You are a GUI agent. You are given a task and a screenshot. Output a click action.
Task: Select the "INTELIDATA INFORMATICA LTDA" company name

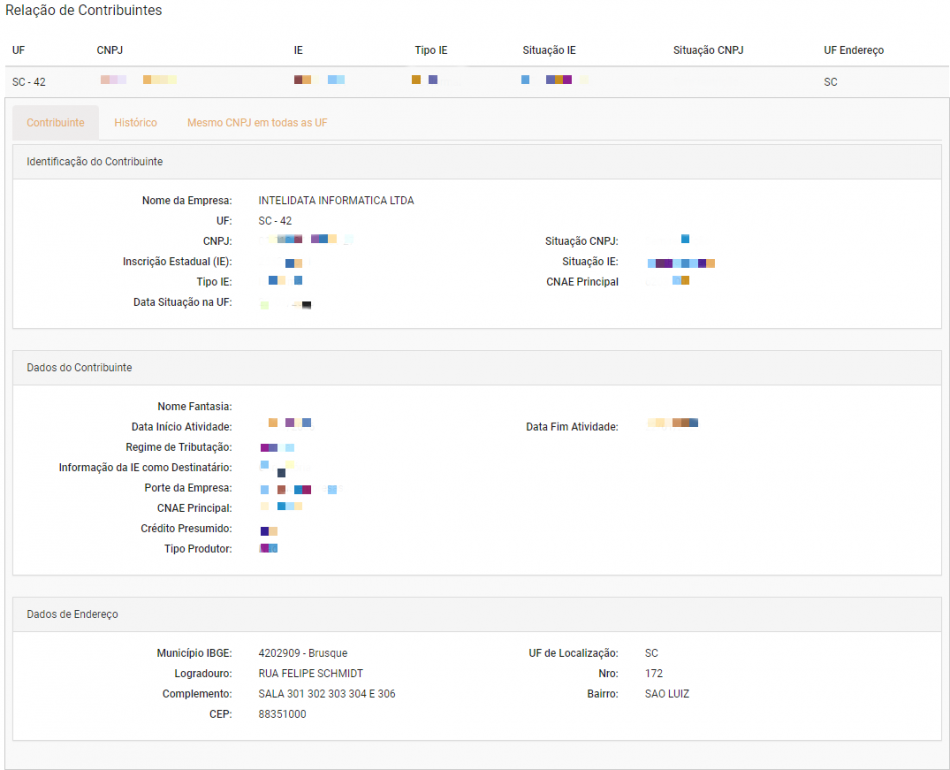(x=336, y=201)
